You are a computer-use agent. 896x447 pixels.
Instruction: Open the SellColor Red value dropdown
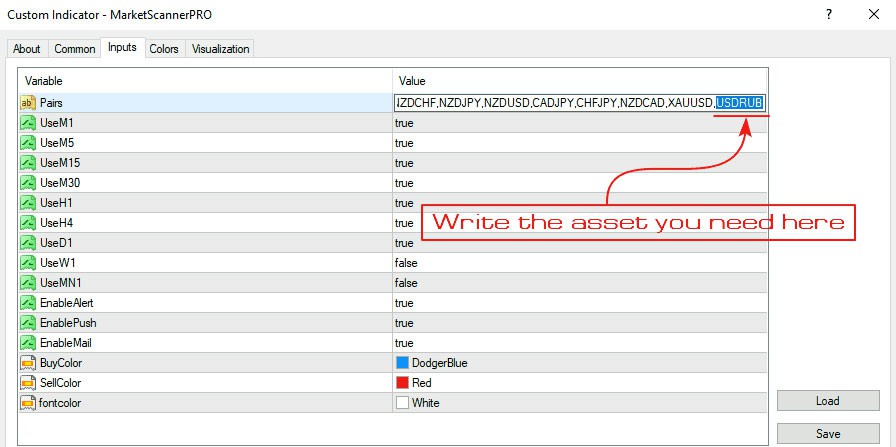tap(579, 383)
